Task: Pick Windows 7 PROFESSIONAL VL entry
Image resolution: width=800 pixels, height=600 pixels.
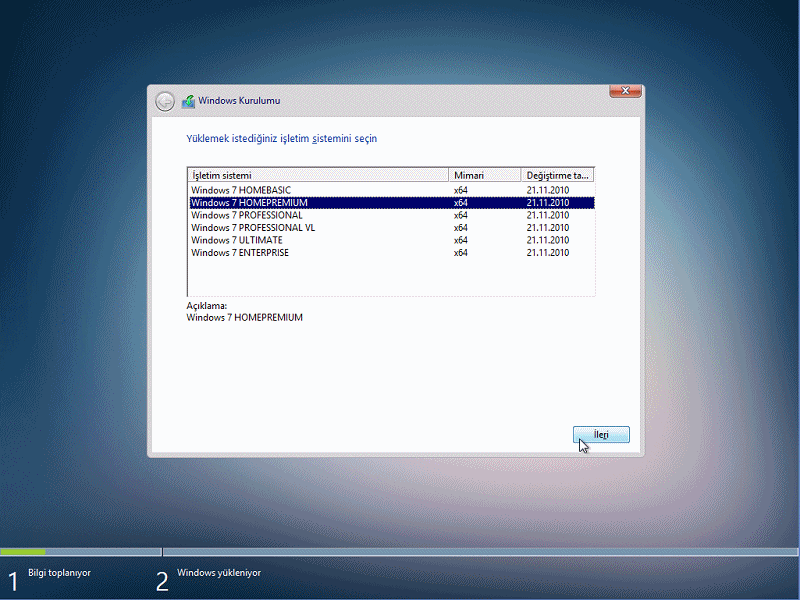Action: pyautogui.click(x=392, y=228)
